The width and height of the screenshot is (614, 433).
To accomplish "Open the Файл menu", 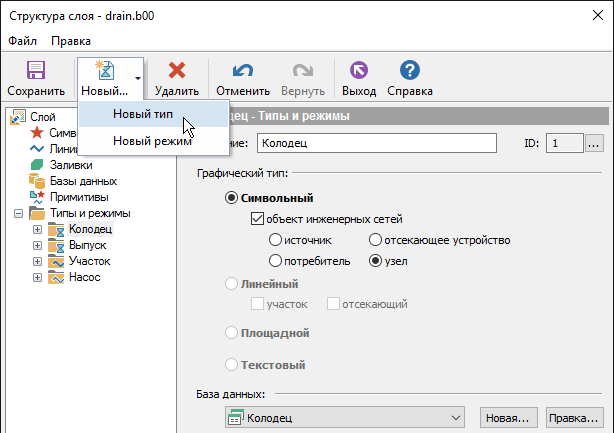I will tap(23, 41).
